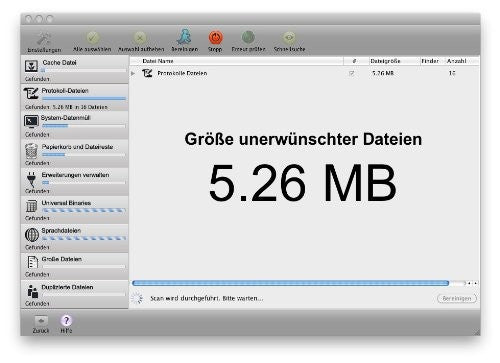Open Hilfe via the question mark icon
This screenshot has width=500, height=363.
pyautogui.click(x=66, y=321)
